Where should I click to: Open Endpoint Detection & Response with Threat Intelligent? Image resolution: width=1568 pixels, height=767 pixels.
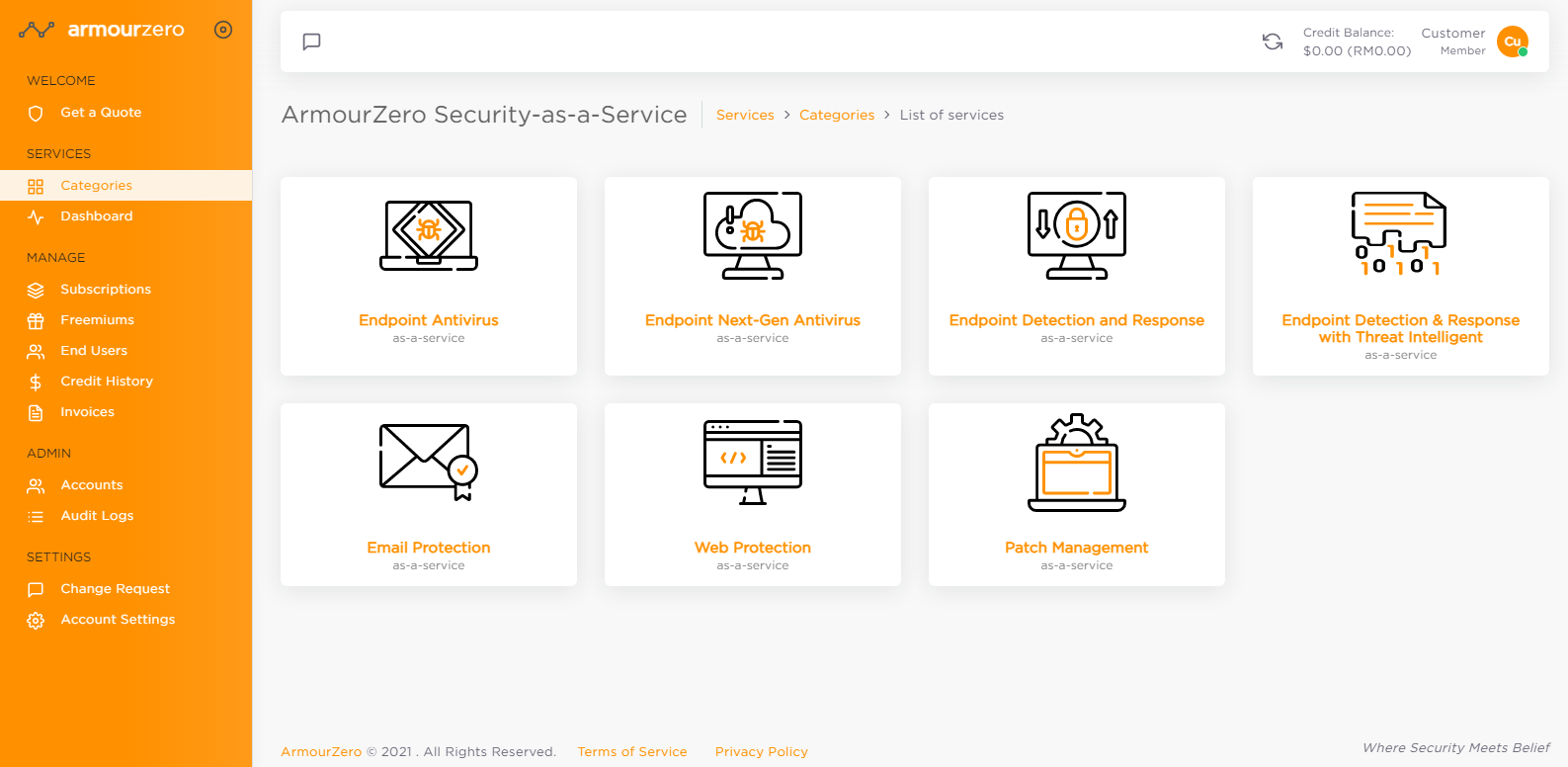(1401, 328)
